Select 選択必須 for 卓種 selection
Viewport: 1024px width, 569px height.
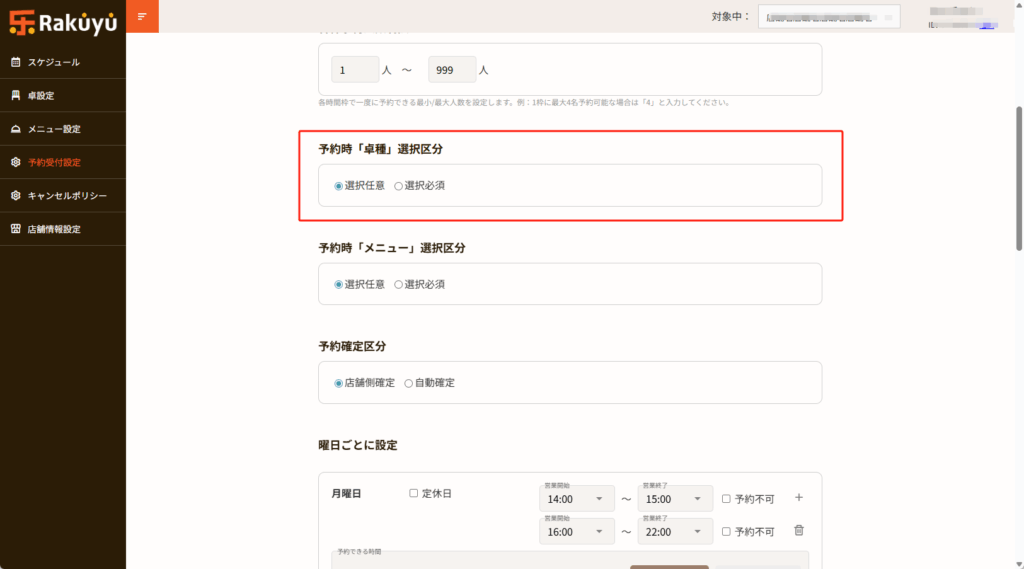pyautogui.click(x=399, y=186)
